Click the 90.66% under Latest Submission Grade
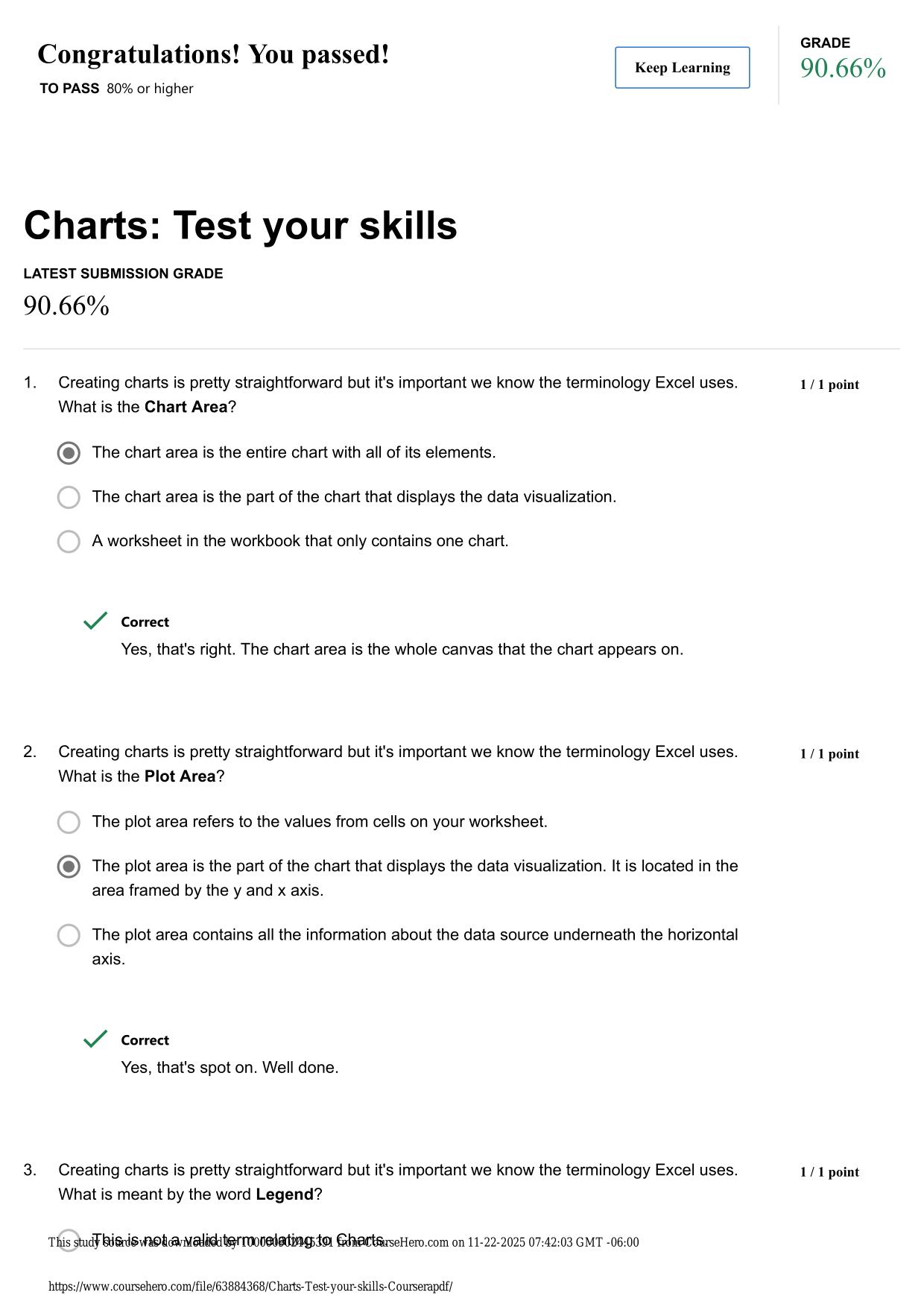Screen dimensions: 924x1307 [x=66, y=306]
